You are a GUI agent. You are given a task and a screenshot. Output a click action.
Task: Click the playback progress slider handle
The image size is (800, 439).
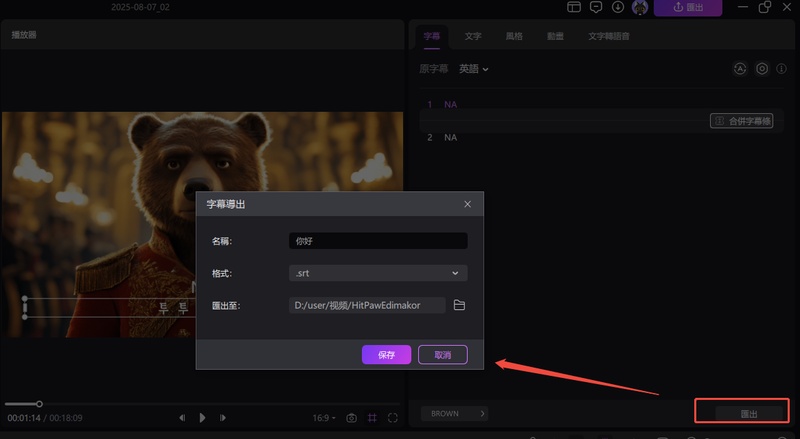[x=39, y=404]
